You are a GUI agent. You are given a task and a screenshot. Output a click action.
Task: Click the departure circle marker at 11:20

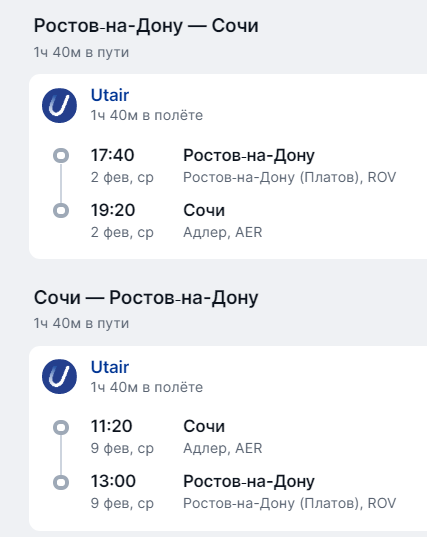tap(61, 427)
